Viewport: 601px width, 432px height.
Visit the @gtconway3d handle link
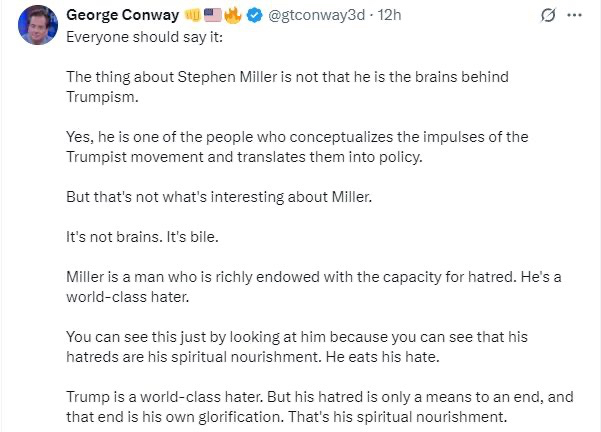click(x=310, y=16)
